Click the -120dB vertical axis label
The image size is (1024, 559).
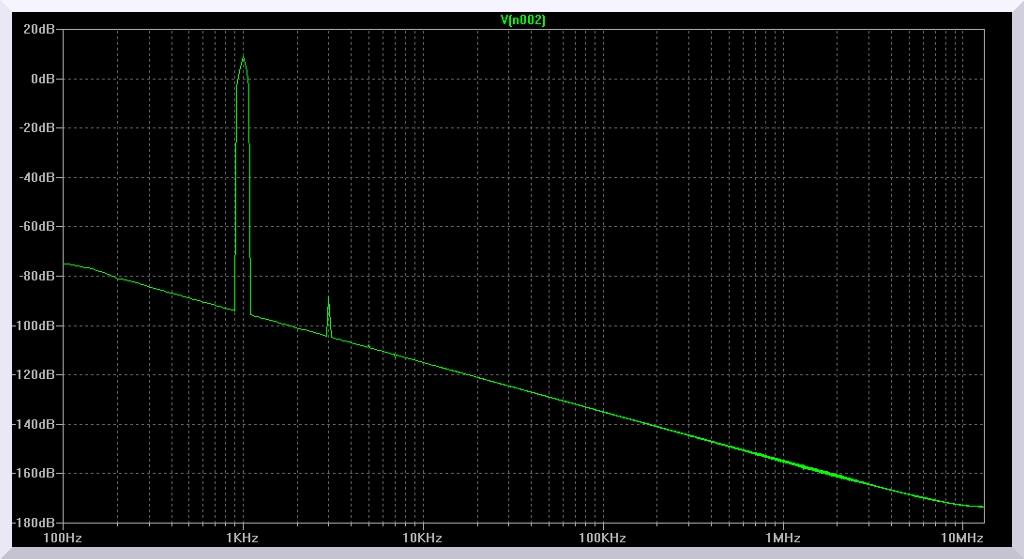point(34,374)
